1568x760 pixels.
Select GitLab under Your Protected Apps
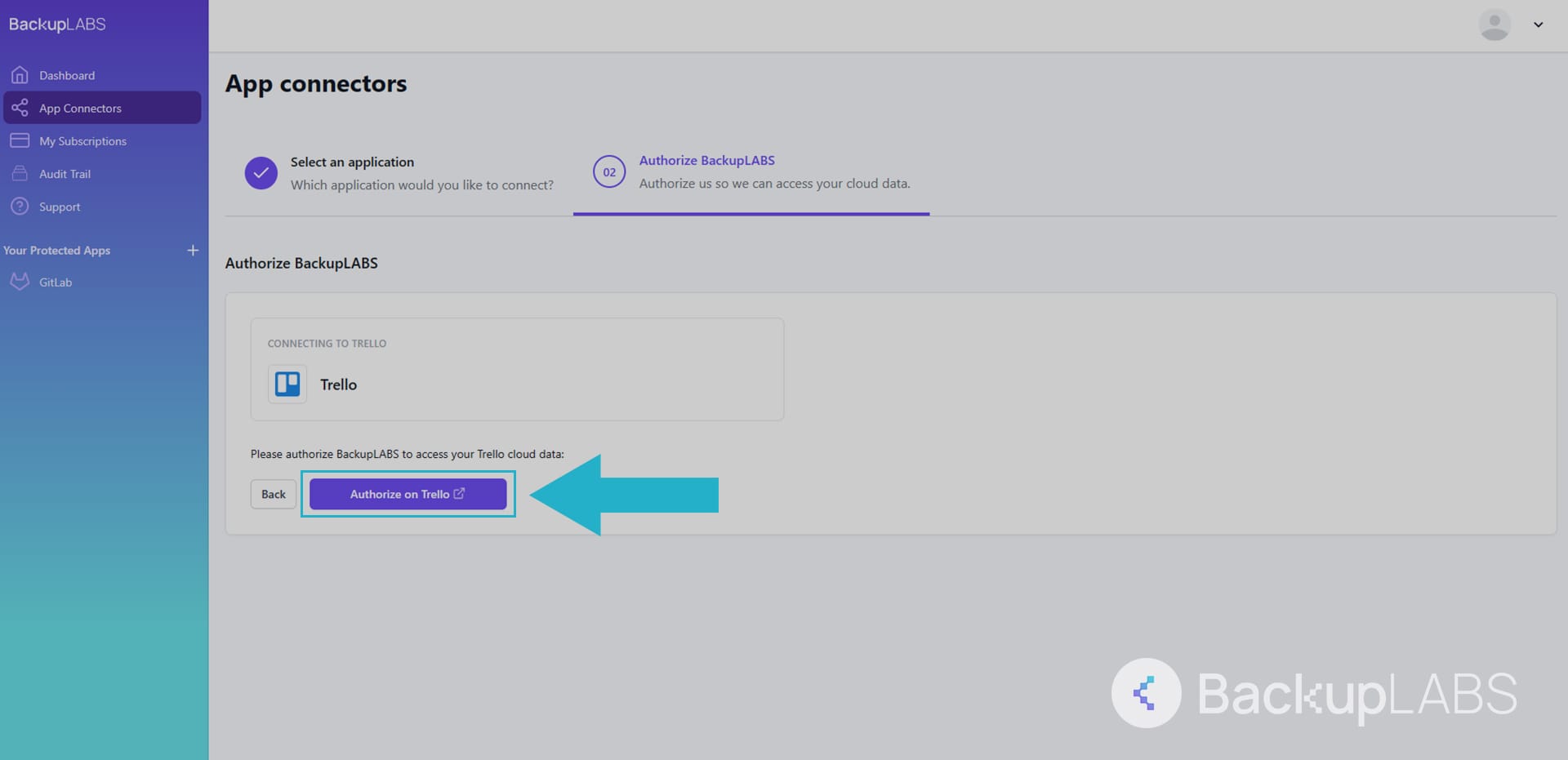pyautogui.click(x=102, y=282)
